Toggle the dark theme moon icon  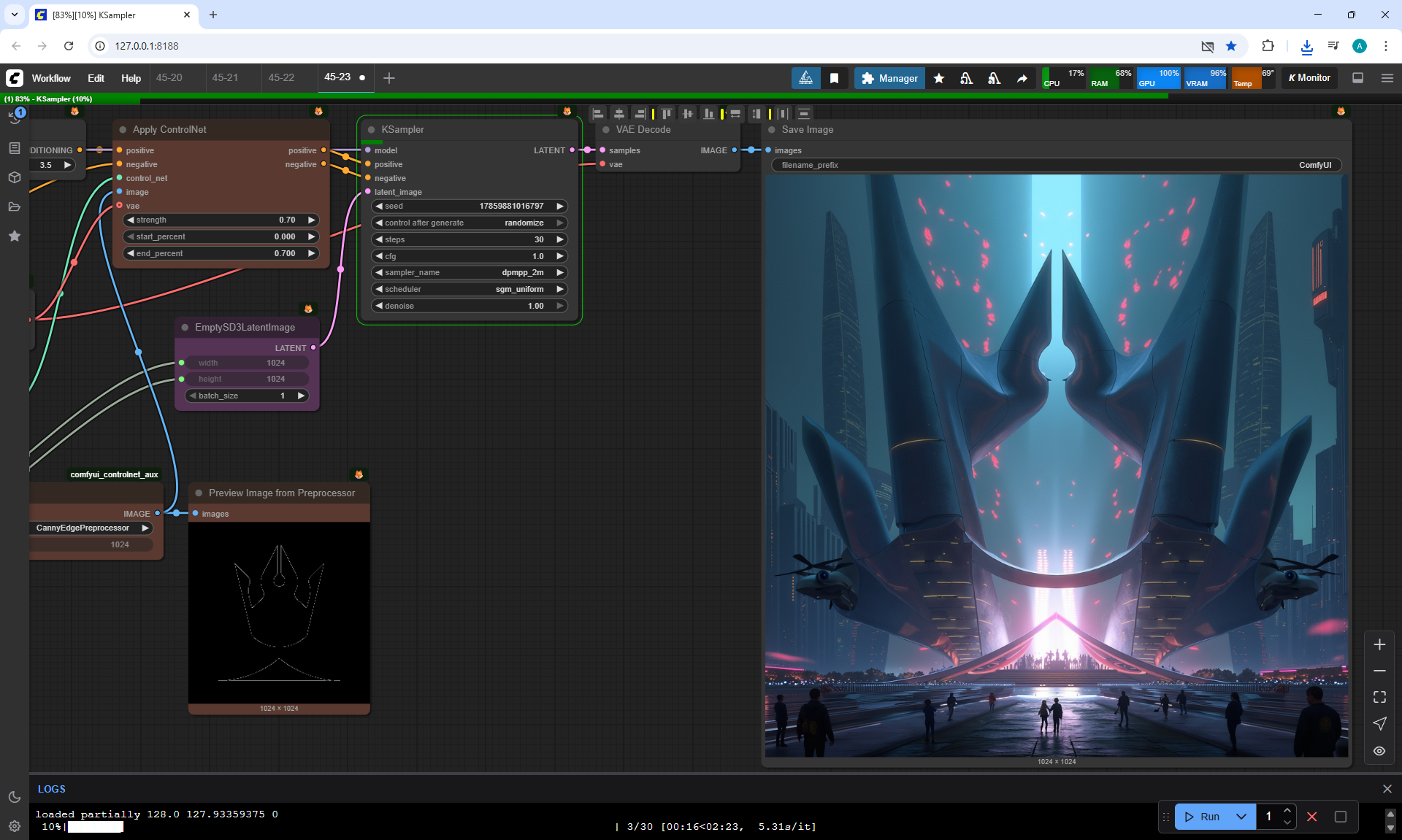point(15,797)
